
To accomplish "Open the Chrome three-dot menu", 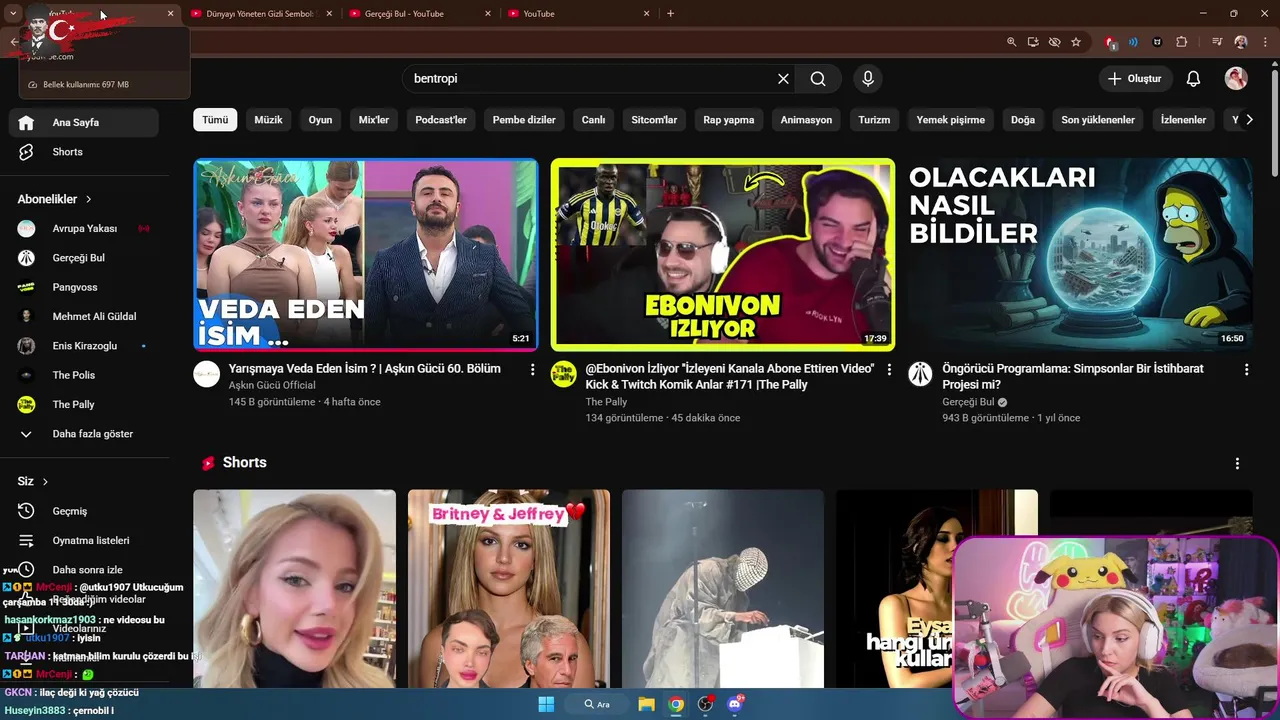I will tap(1265, 42).
